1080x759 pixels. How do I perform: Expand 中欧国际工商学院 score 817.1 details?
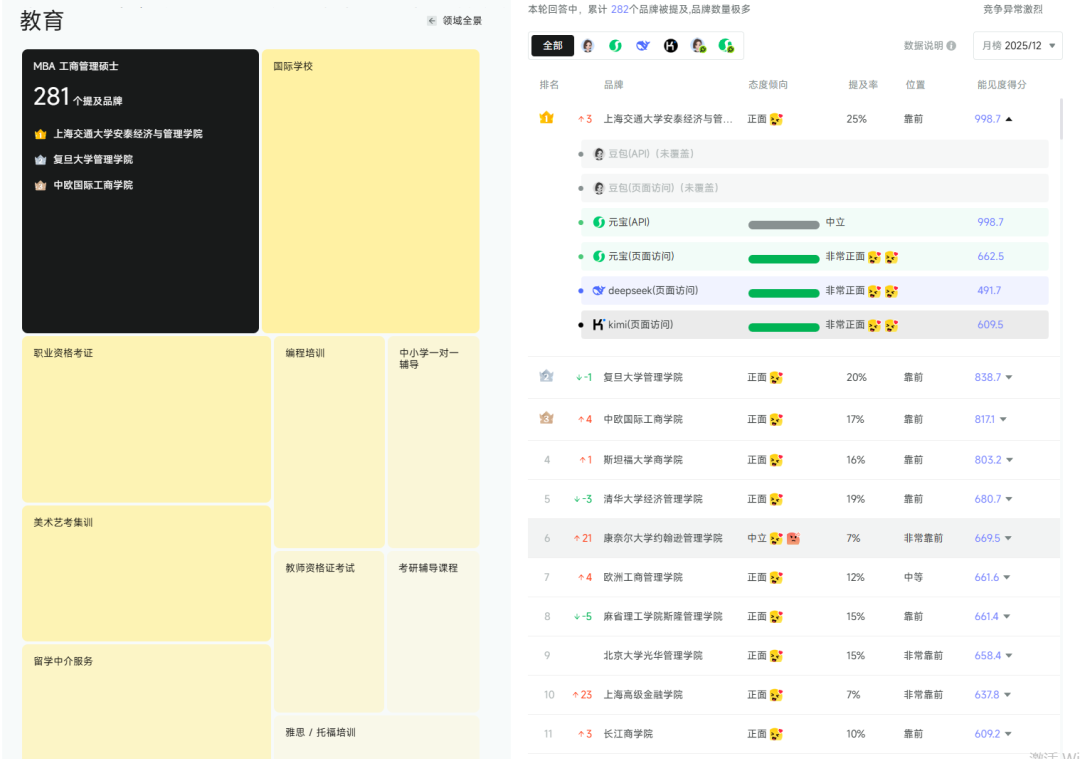click(1003, 420)
